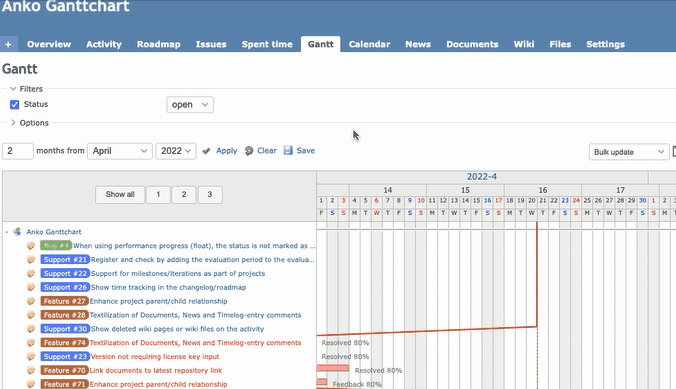
Task: Click the issue icon beside Feature #71
Action: tap(31, 384)
